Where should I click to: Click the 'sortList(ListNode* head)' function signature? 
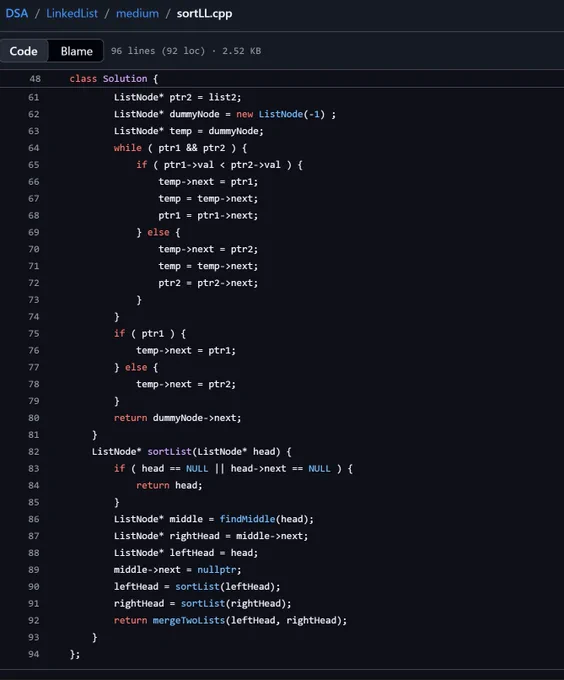click(x=191, y=451)
